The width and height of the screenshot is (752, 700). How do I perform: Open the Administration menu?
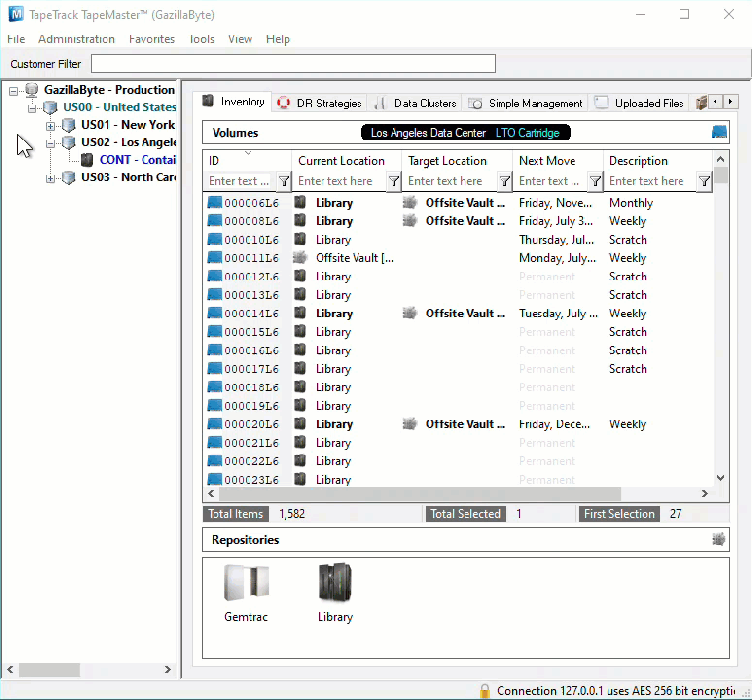76,39
